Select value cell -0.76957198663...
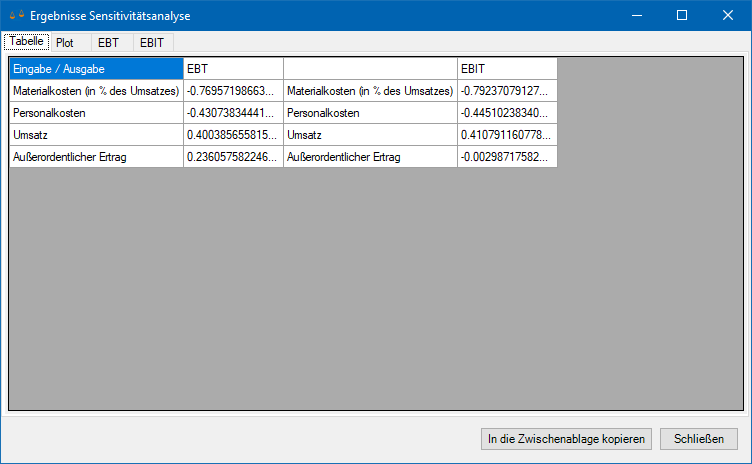Screen dimensions: 752x464 coord(233,91)
